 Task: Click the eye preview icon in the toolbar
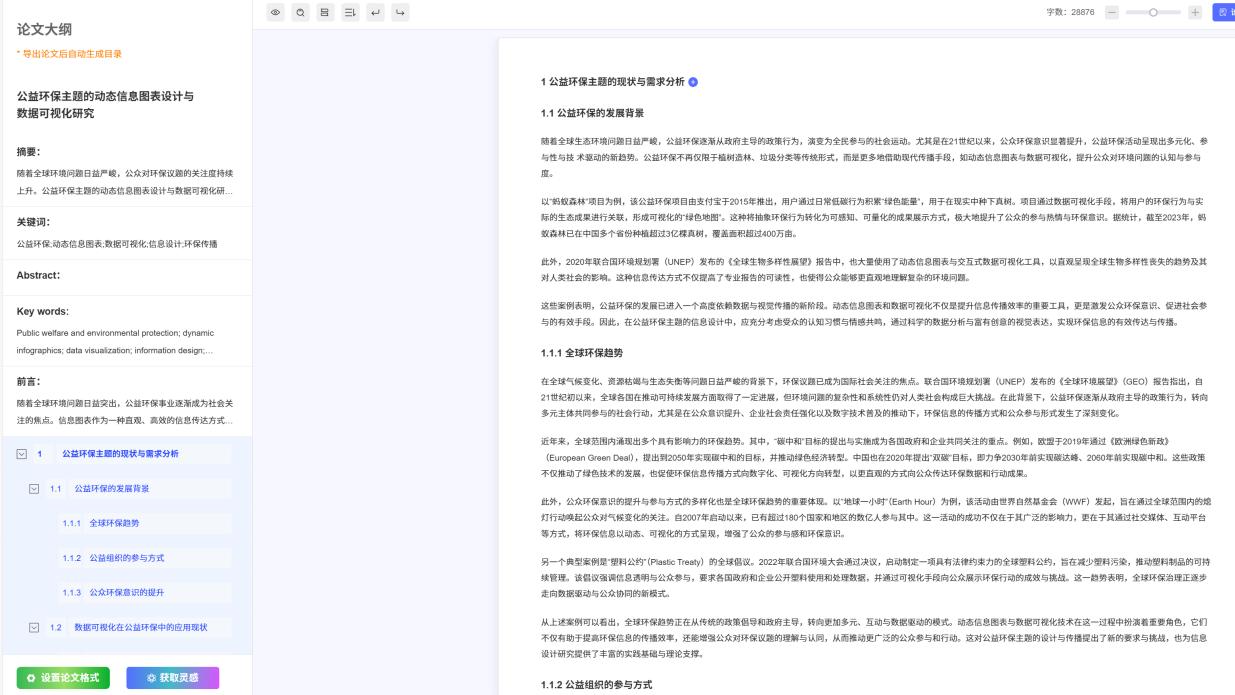[276, 13]
